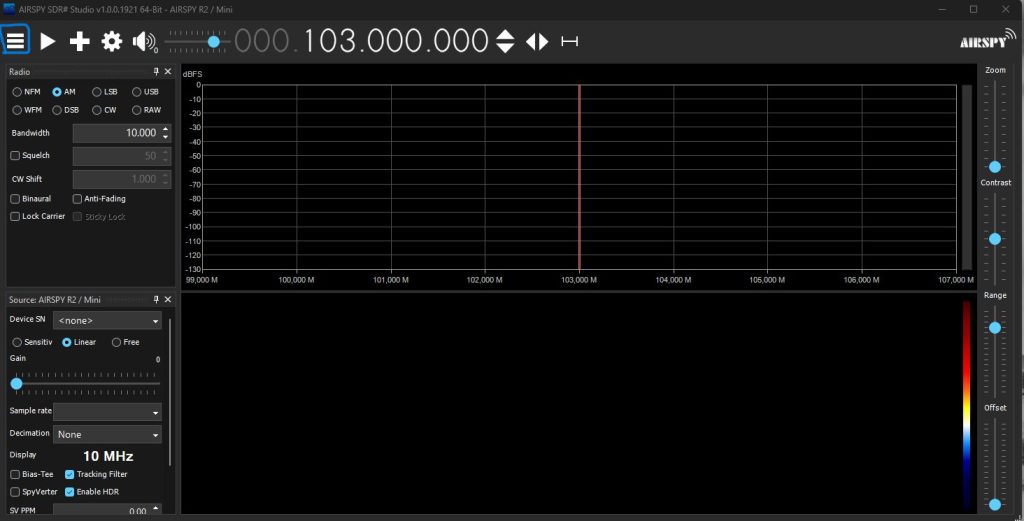Screen dimensions: 1024x521
Task: Click the Zoom slider handle
Action: pos(995,166)
